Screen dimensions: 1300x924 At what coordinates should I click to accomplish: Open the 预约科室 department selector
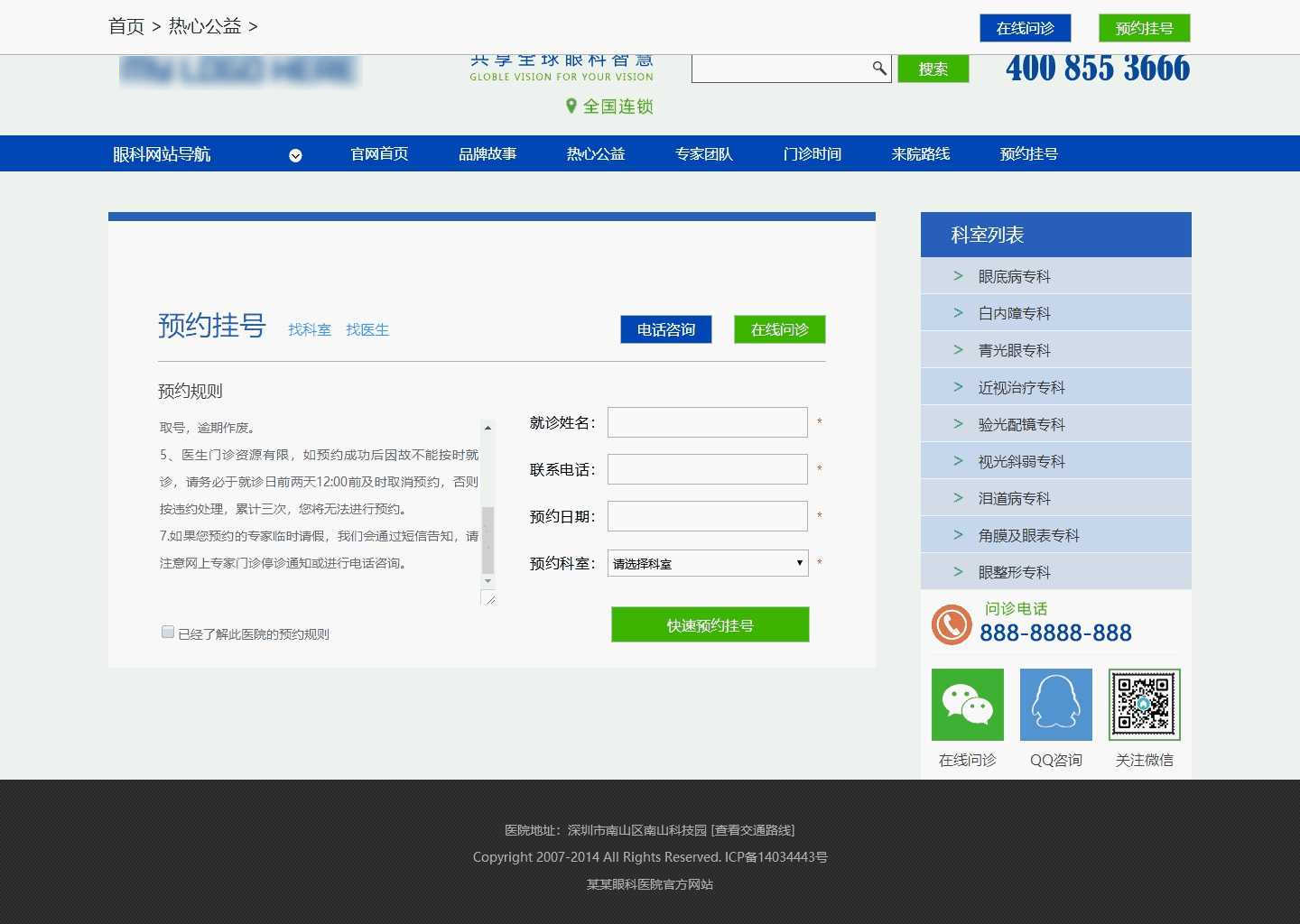click(707, 563)
